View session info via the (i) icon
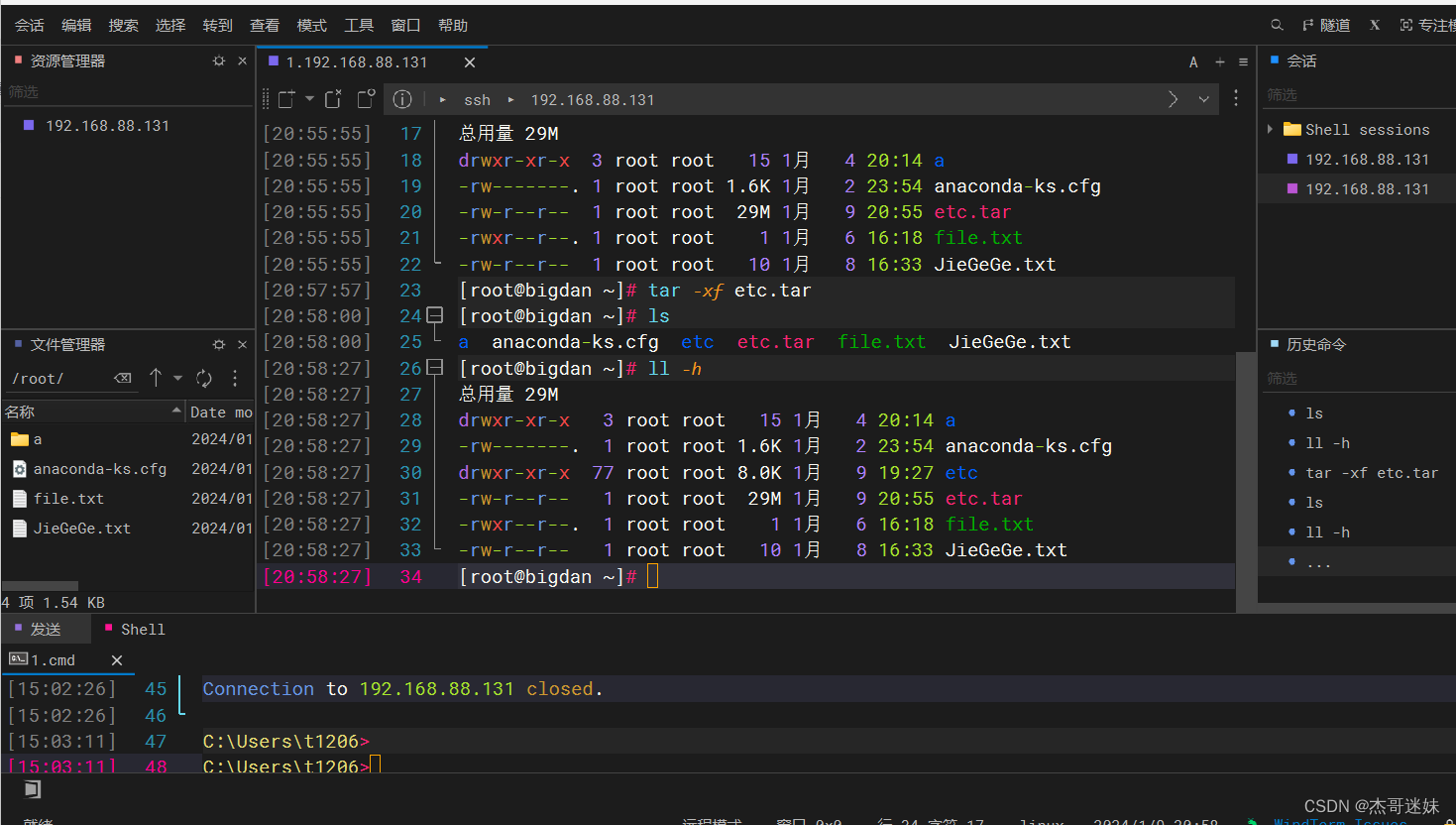 coord(402,99)
